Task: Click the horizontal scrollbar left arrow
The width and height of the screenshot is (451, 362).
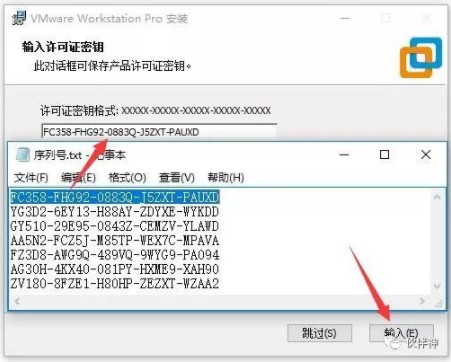Action: [x=17, y=301]
